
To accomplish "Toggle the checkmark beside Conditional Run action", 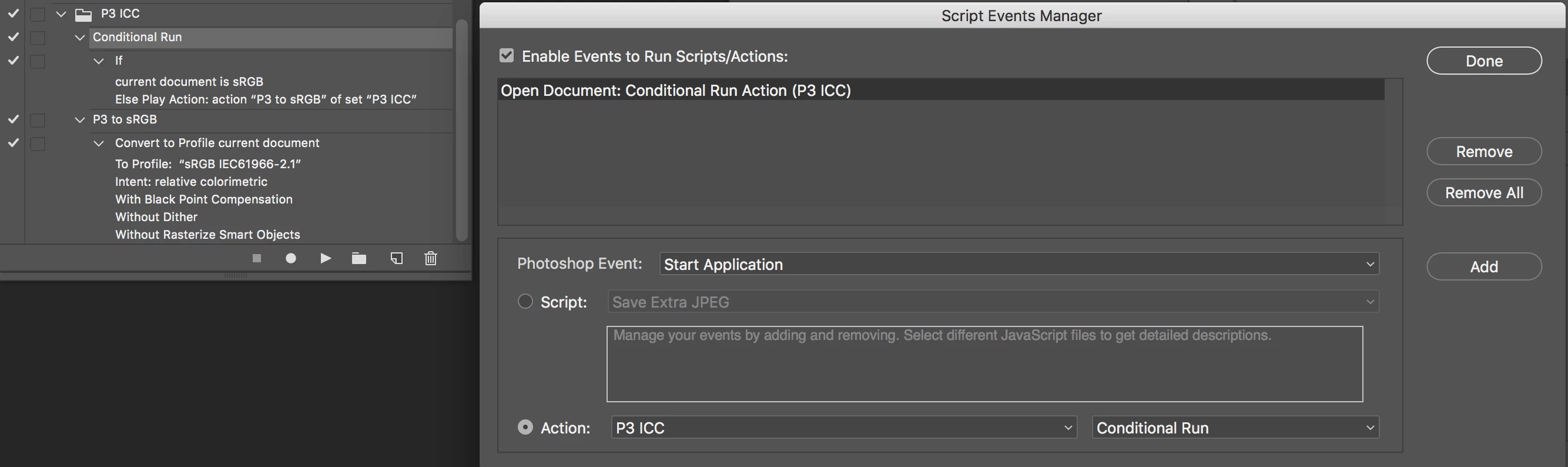I will click(13, 37).
